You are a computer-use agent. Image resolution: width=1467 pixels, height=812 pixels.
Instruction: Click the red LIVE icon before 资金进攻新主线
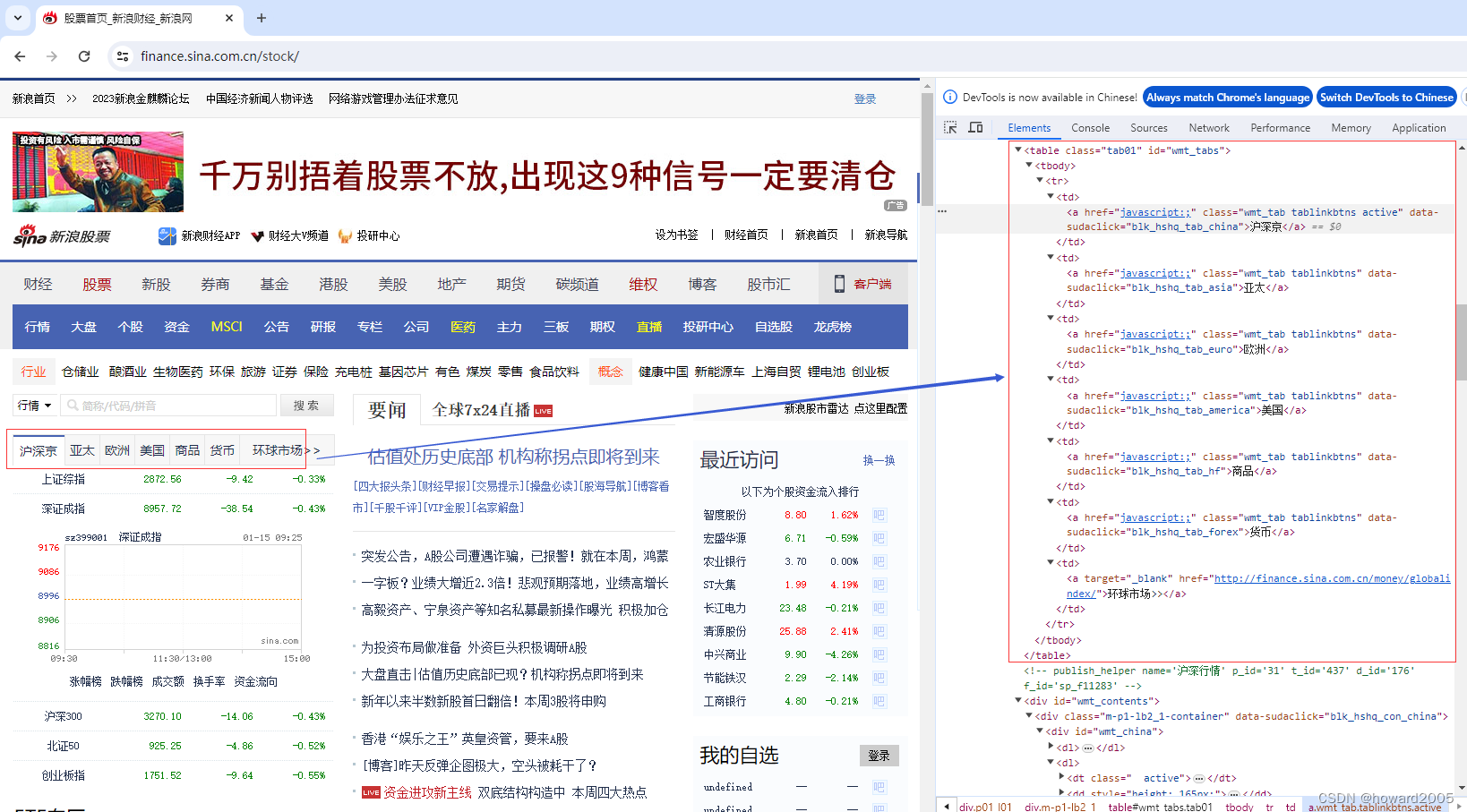point(371,792)
